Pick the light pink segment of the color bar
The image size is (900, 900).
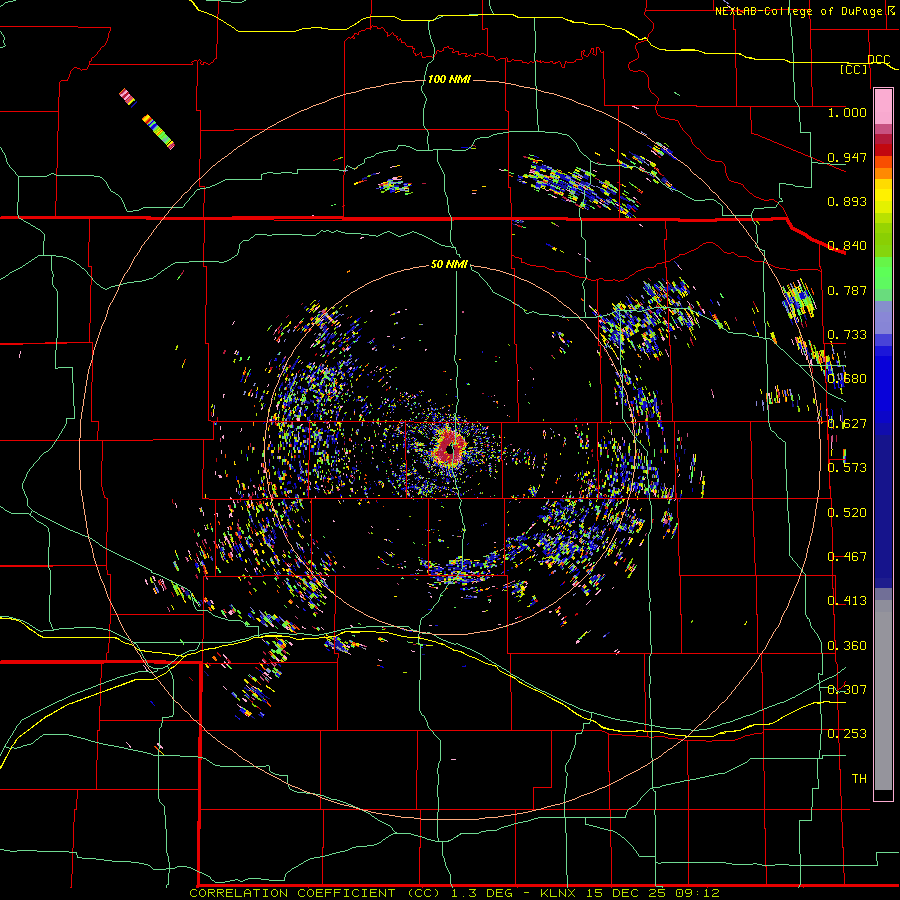tap(883, 107)
